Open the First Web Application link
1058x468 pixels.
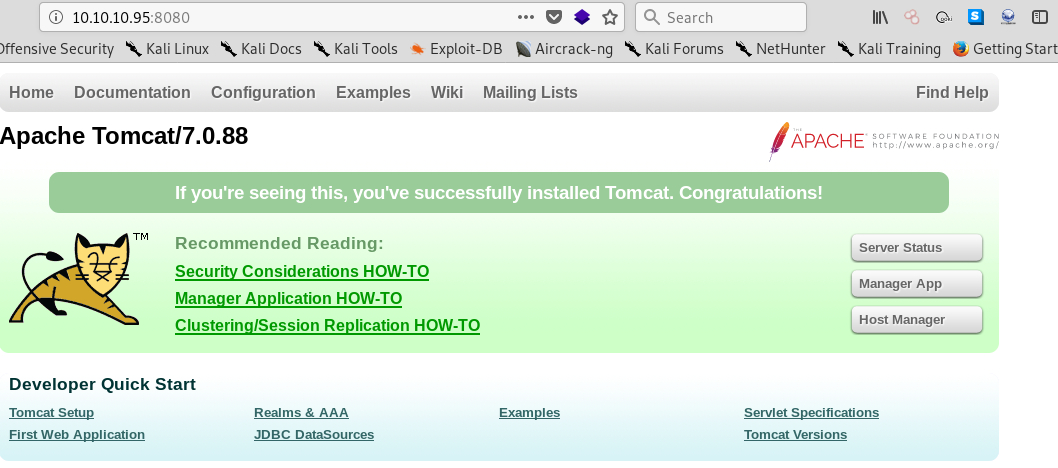(77, 435)
